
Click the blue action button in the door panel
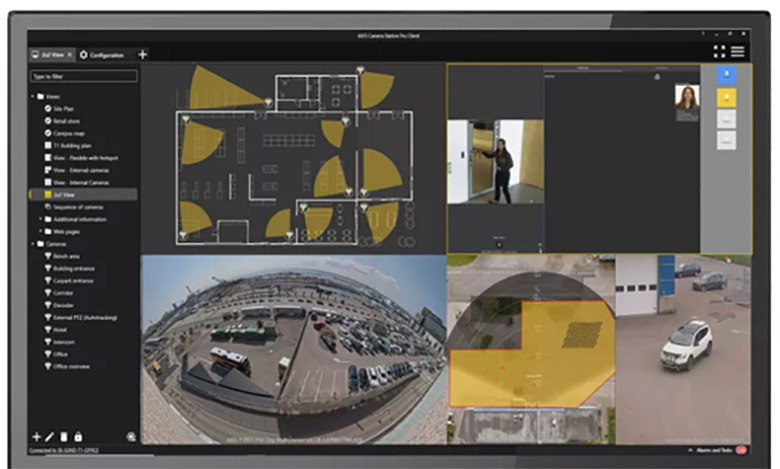tap(726, 74)
